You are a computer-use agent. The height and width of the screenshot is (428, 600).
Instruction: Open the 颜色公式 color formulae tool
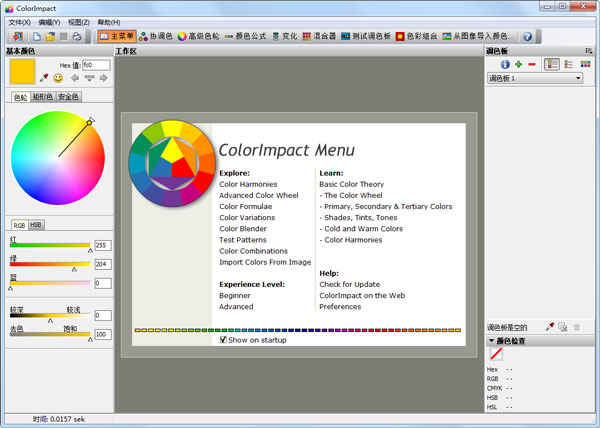click(x=245, y=36)
